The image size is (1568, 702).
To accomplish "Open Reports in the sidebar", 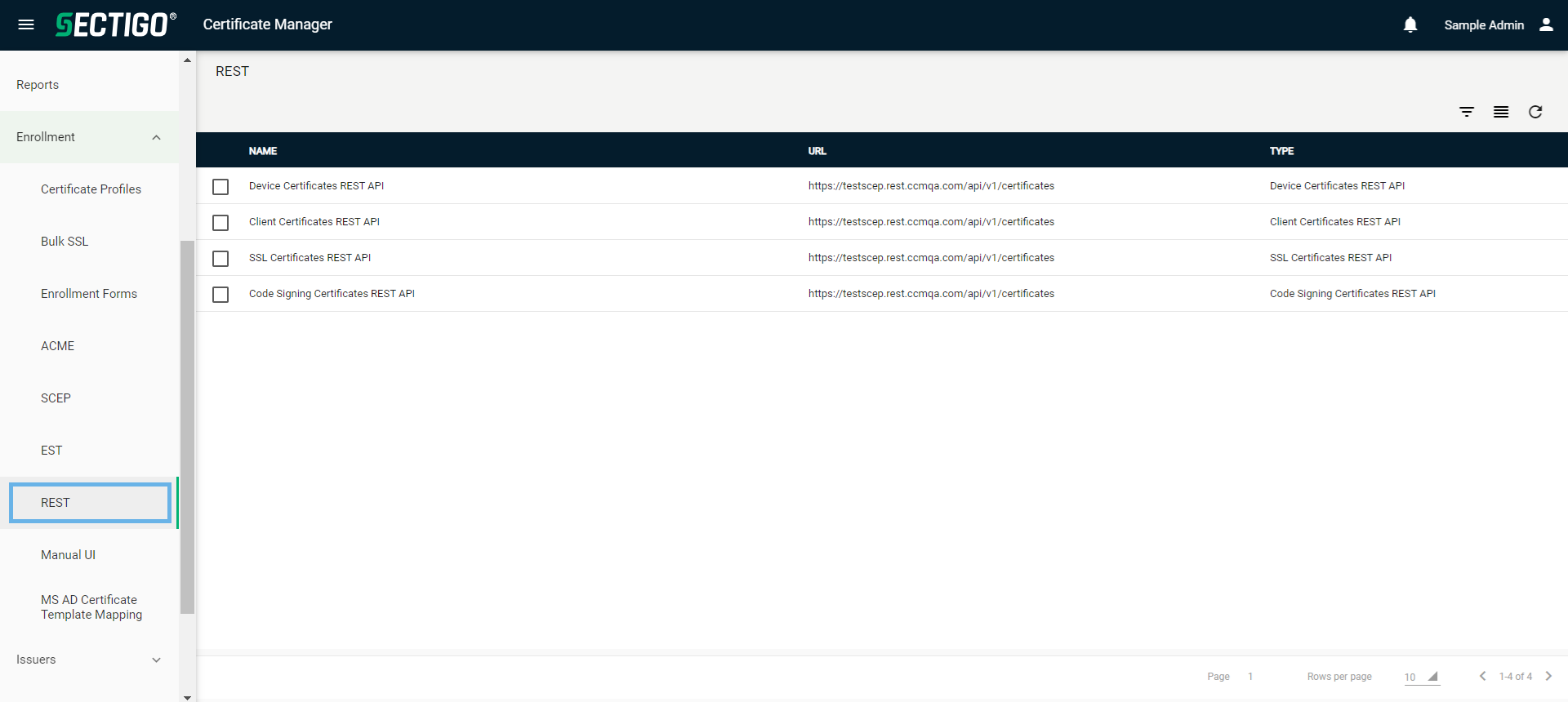I will [x=38, y=85].
